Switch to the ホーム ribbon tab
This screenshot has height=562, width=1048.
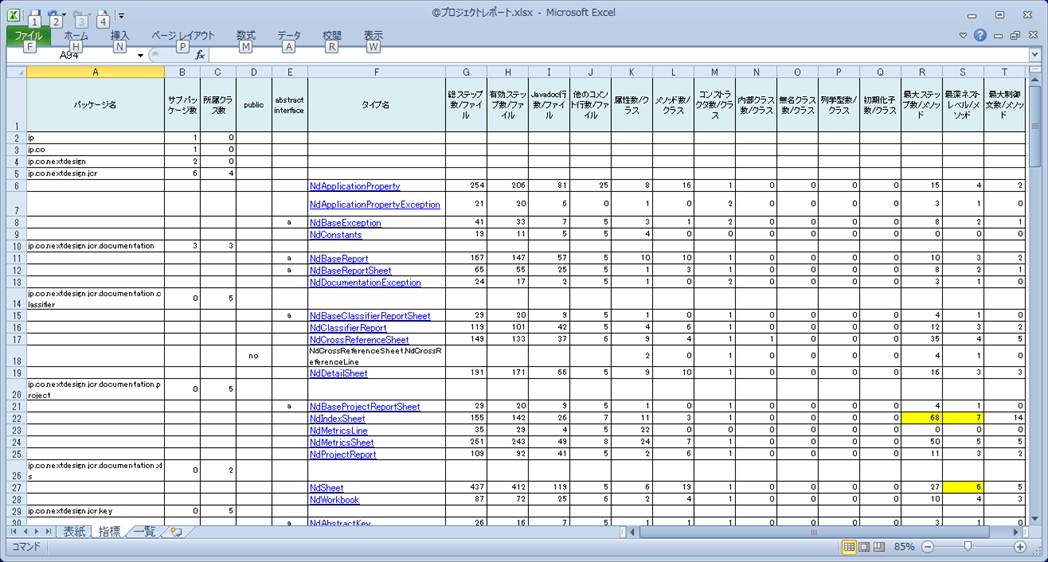76,35
